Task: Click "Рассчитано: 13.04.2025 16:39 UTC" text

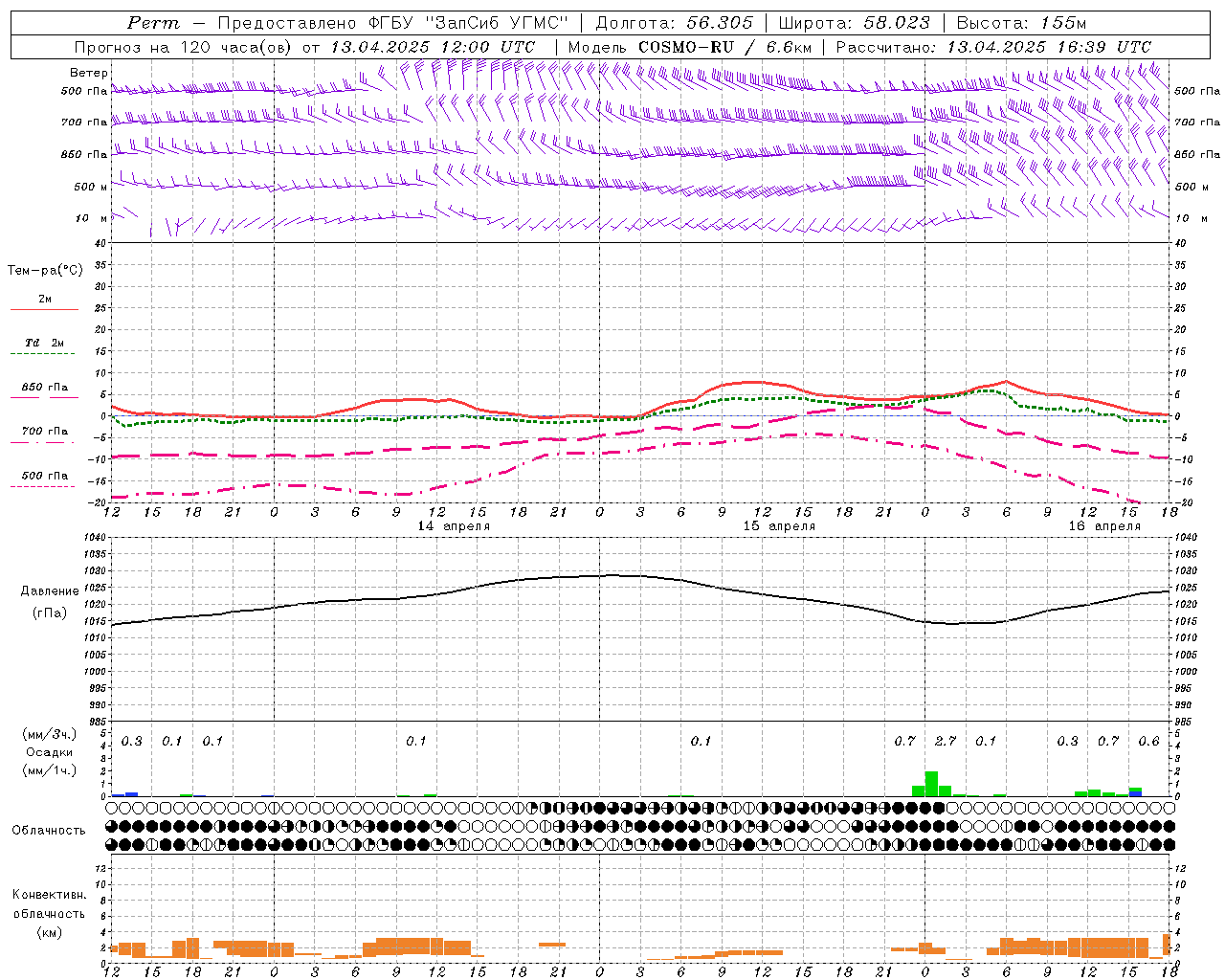Action: [993, 47]
